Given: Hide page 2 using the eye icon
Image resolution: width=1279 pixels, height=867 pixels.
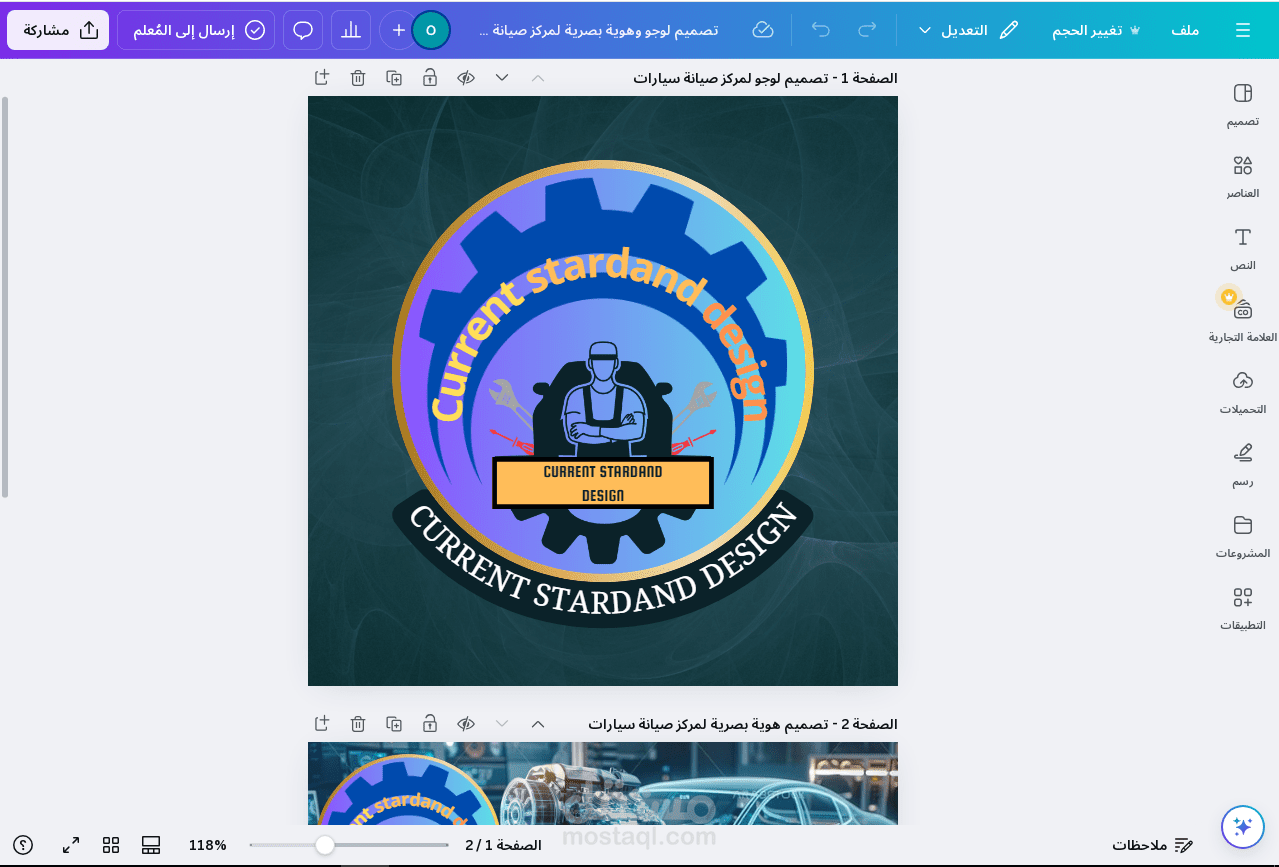Looking at the screenshot, I should click(466, 723).
